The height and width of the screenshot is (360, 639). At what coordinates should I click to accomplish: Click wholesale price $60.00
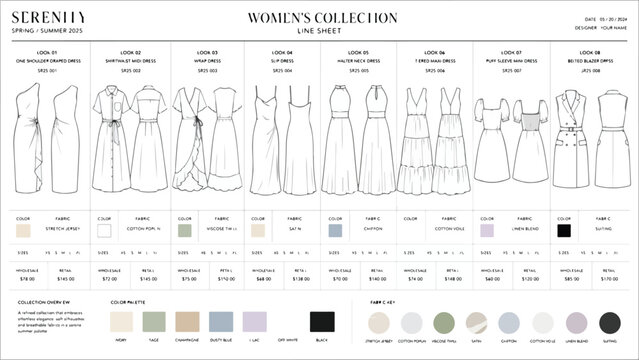(492, 279)
